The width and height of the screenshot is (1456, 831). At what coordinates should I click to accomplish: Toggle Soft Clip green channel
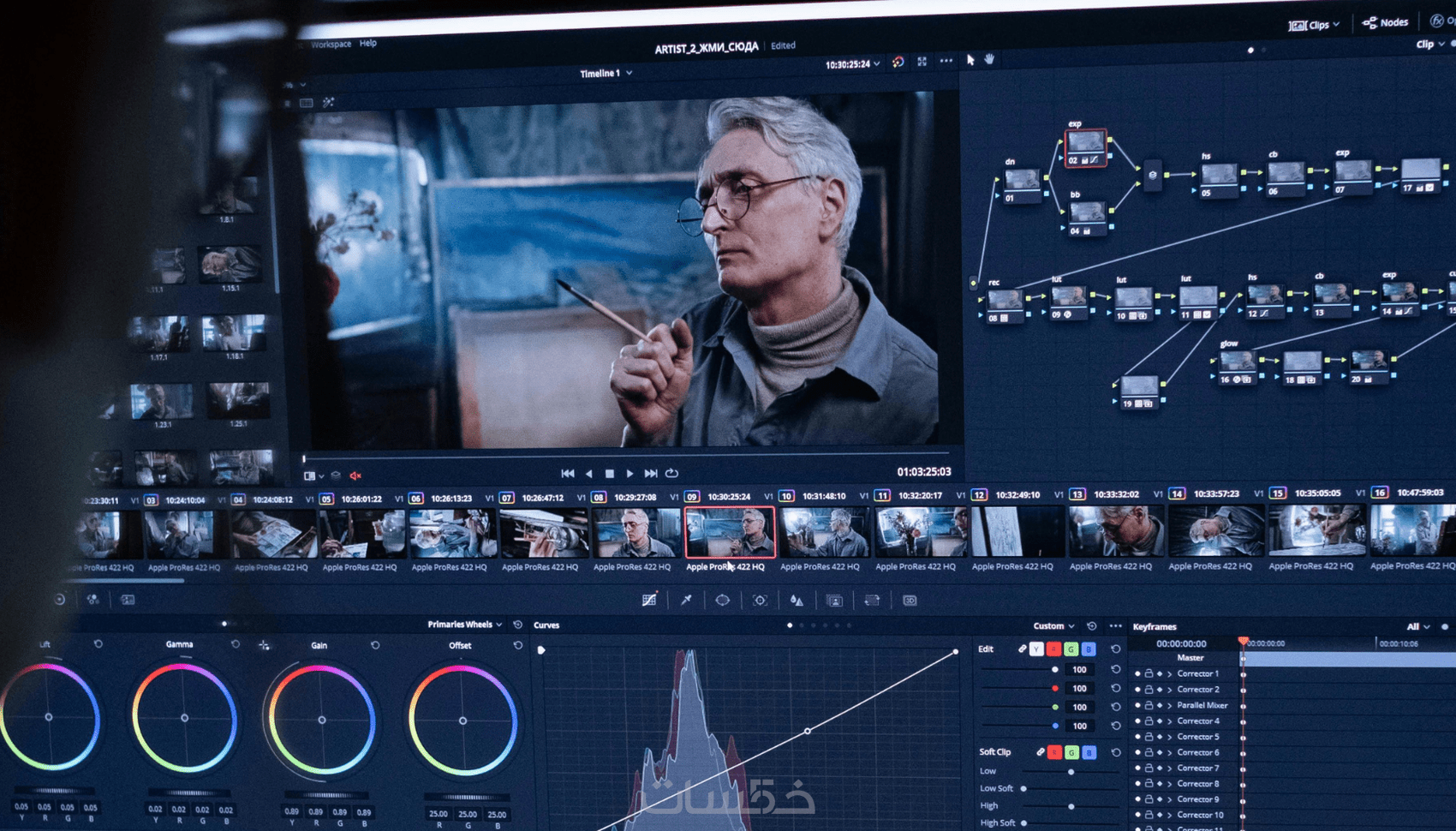pyautogui.click(x=1071, y=752)
